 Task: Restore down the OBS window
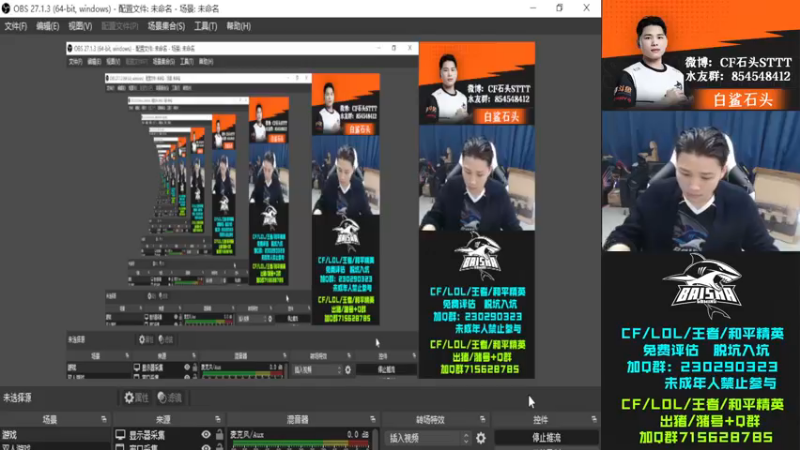coord(560,8)
